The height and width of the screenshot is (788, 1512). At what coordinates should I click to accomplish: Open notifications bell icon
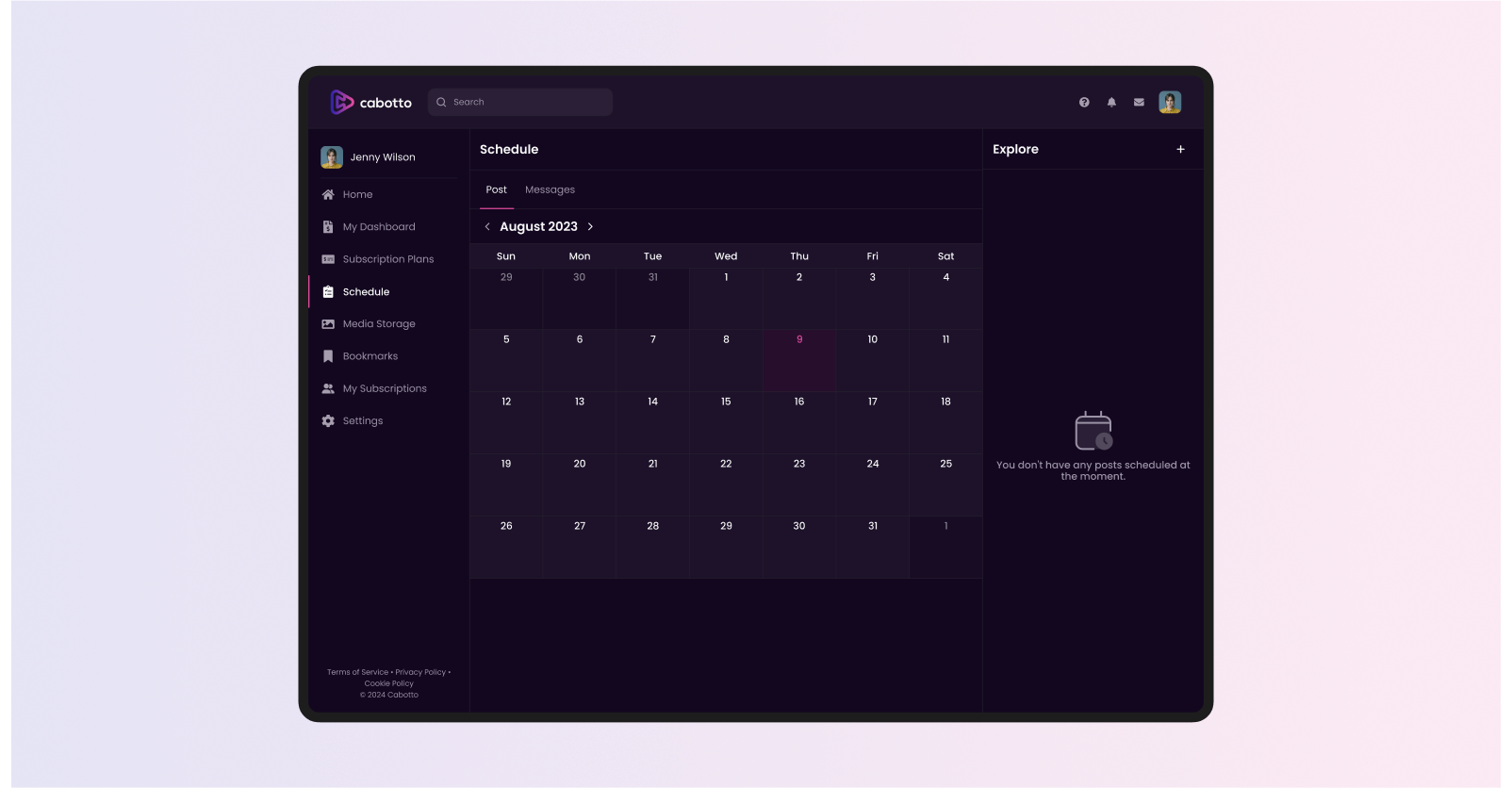(1111, 103)
